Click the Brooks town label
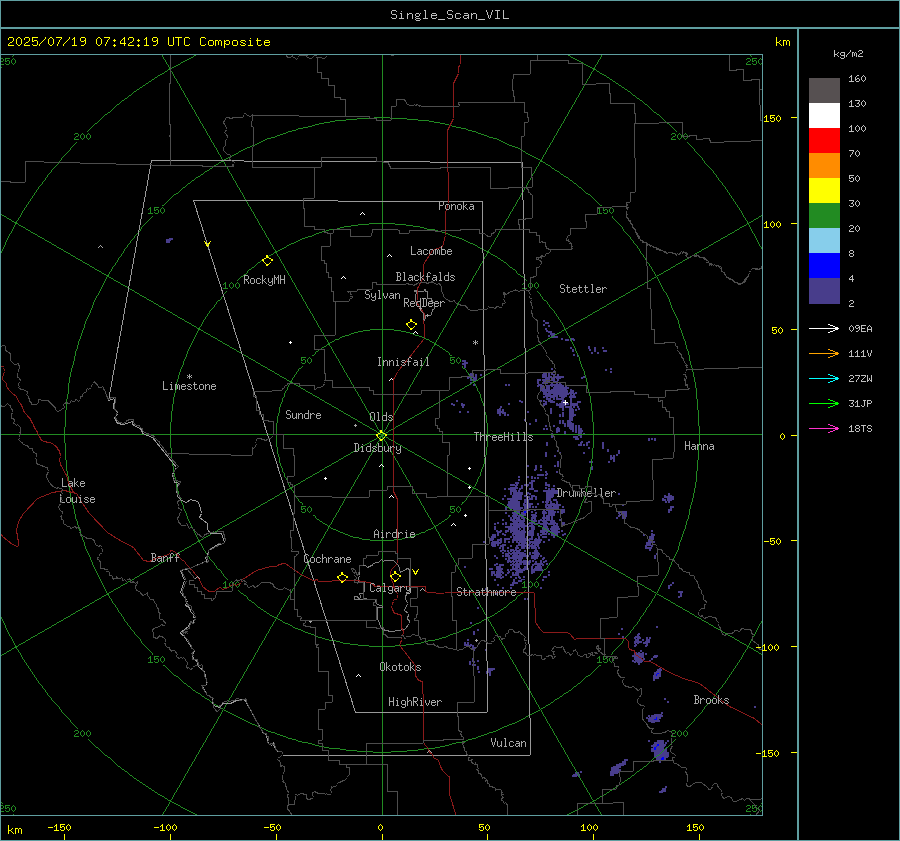 711,700
